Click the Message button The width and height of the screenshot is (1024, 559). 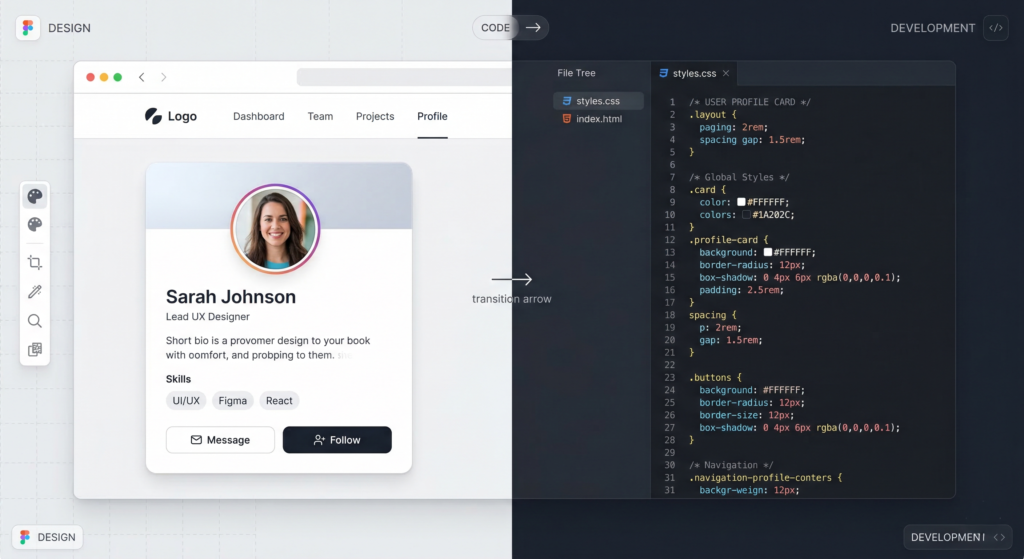tap(220, 440)
